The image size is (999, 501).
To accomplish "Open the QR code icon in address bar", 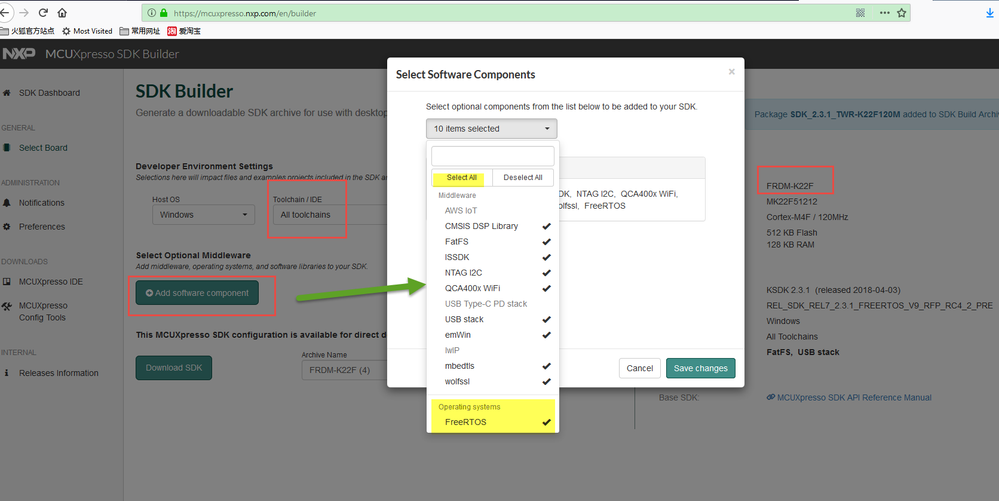I will click(860, 13).
